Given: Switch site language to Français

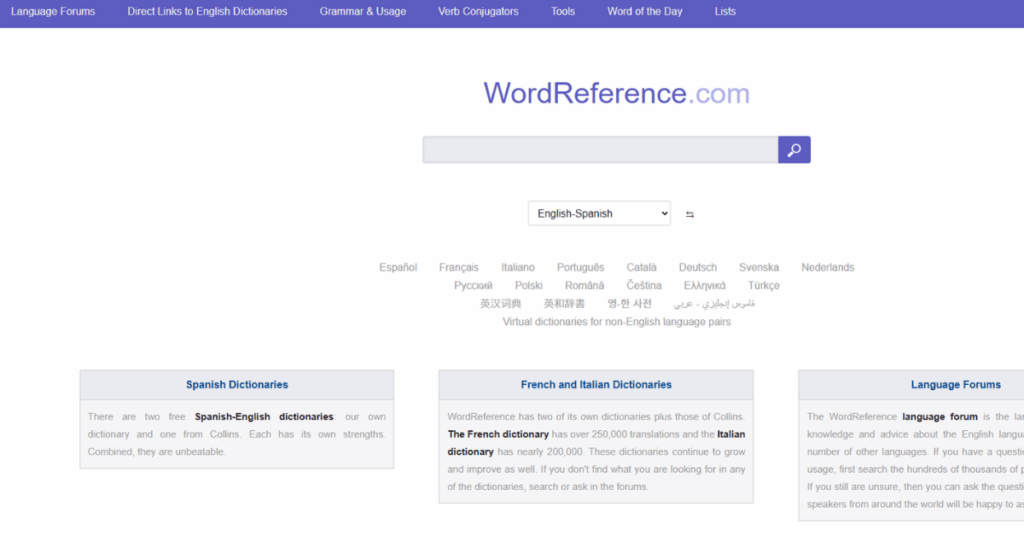Looking at the screenshot, I should tap(459, 267).
